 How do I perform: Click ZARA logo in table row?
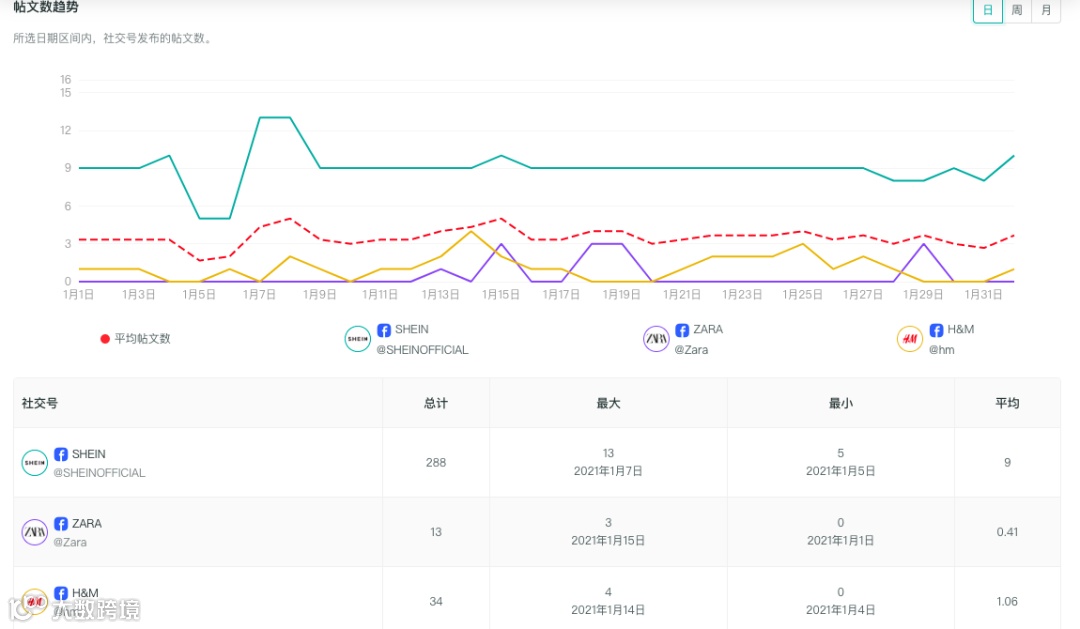(x=34, y=533)
